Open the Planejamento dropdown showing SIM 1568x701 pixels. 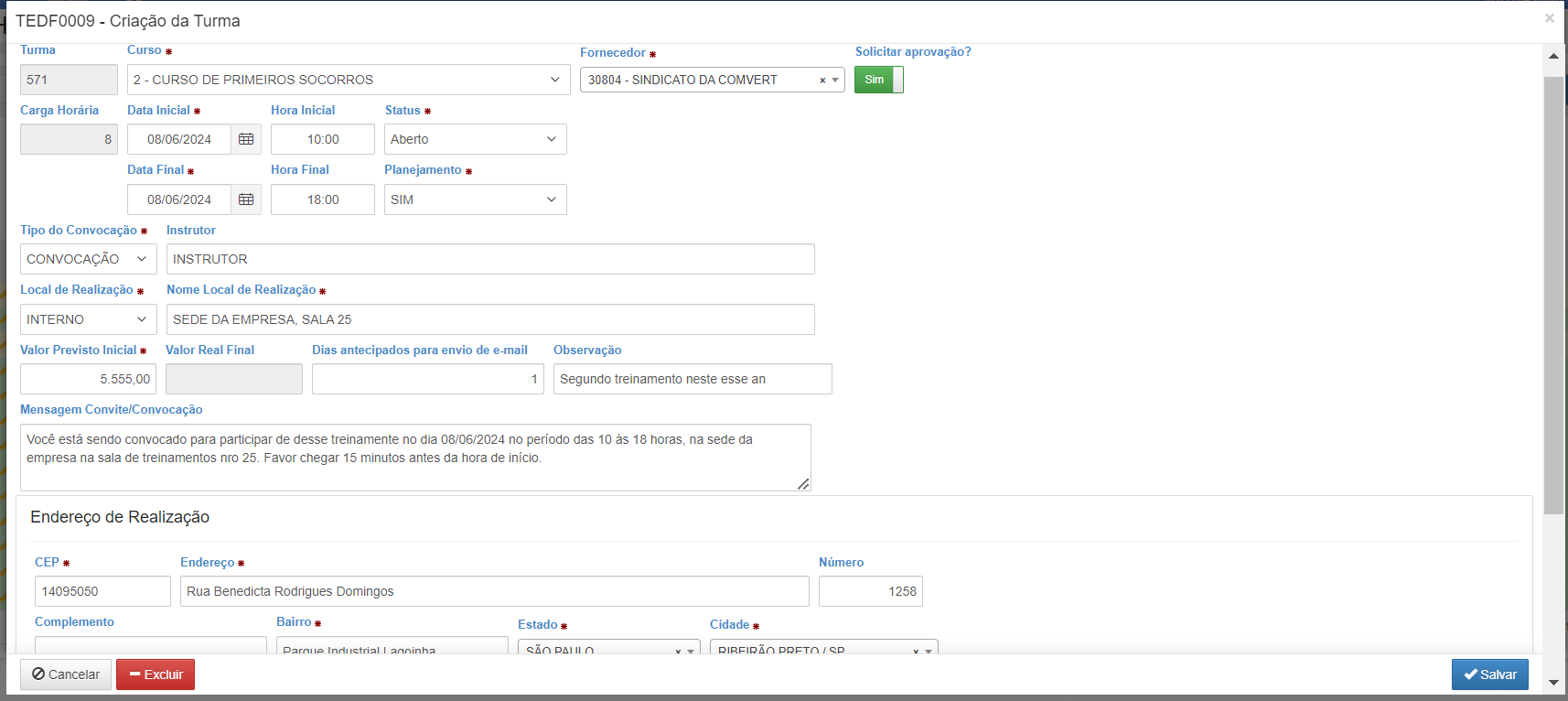[476, 200]
